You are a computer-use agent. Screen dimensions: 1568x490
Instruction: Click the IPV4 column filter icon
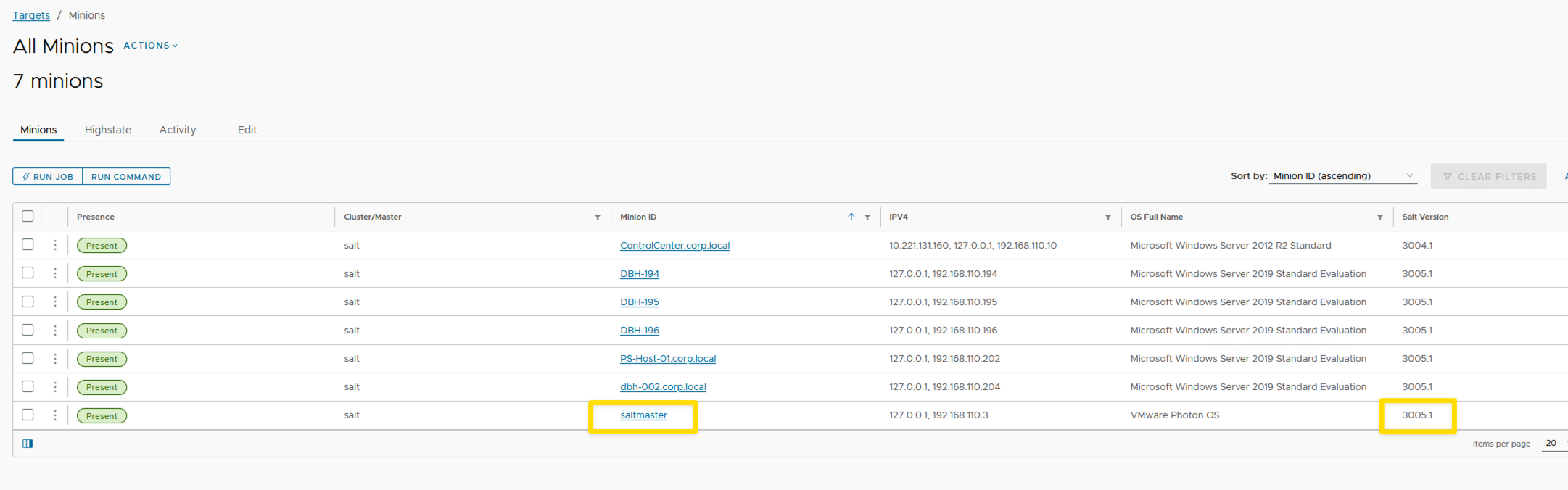coord(1108,217)
